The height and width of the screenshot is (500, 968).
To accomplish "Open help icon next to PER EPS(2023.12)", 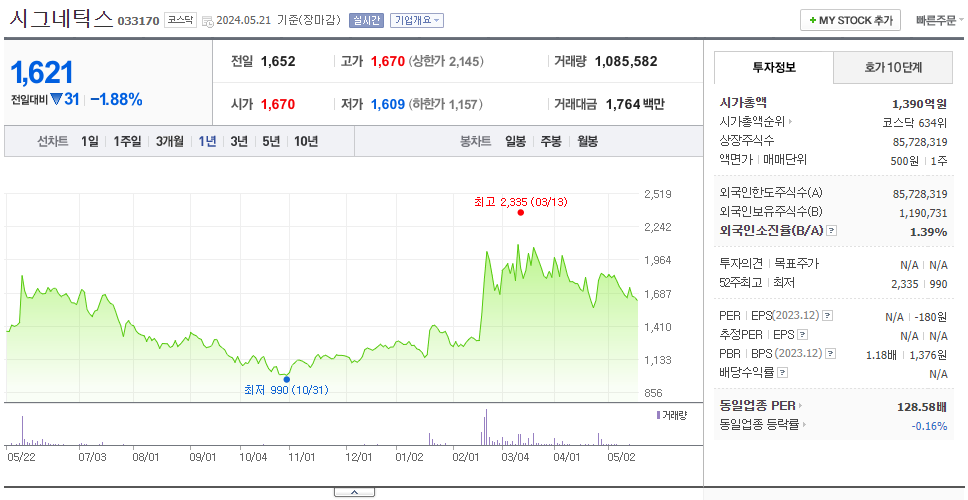I will tap(828, 316).
